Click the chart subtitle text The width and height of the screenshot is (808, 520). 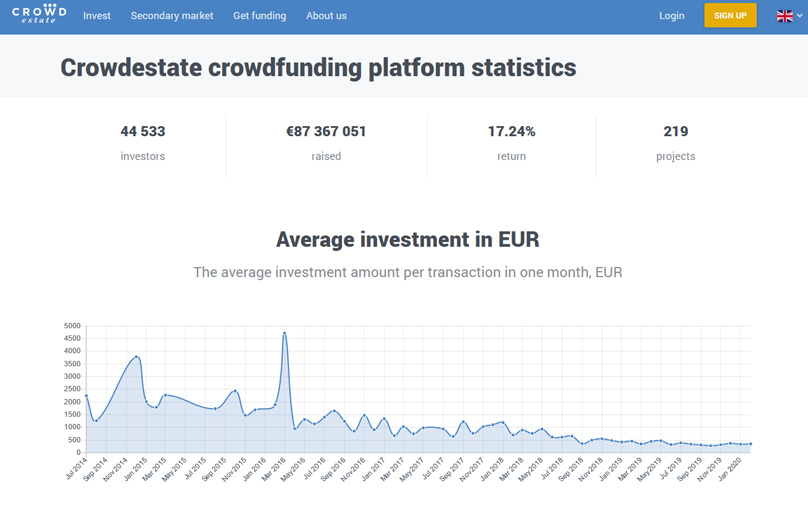(408, 272)
